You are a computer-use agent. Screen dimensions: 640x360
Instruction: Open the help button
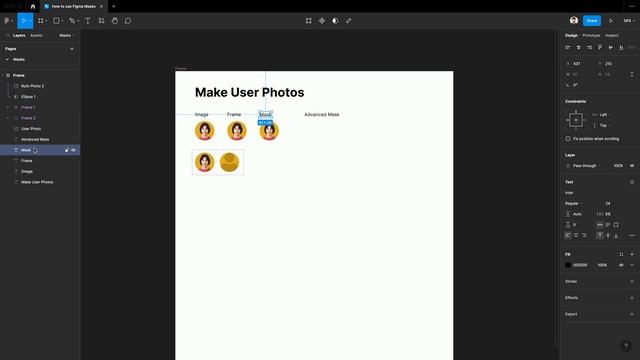(626, 346)
